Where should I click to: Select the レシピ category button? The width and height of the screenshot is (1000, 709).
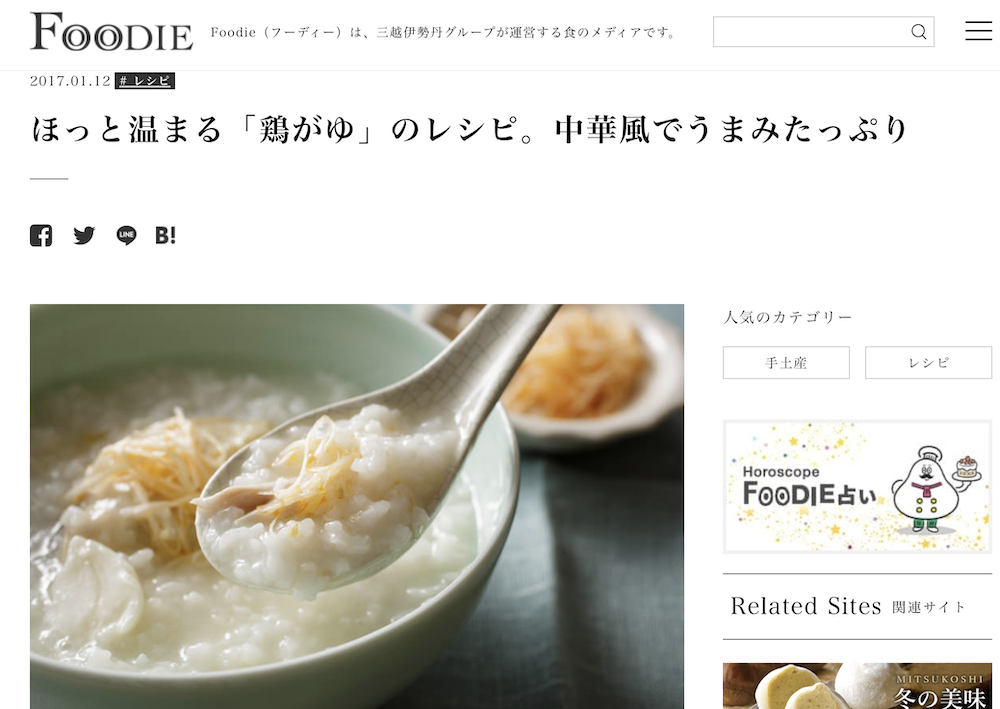pyautogui.click(x=928, y=363)
